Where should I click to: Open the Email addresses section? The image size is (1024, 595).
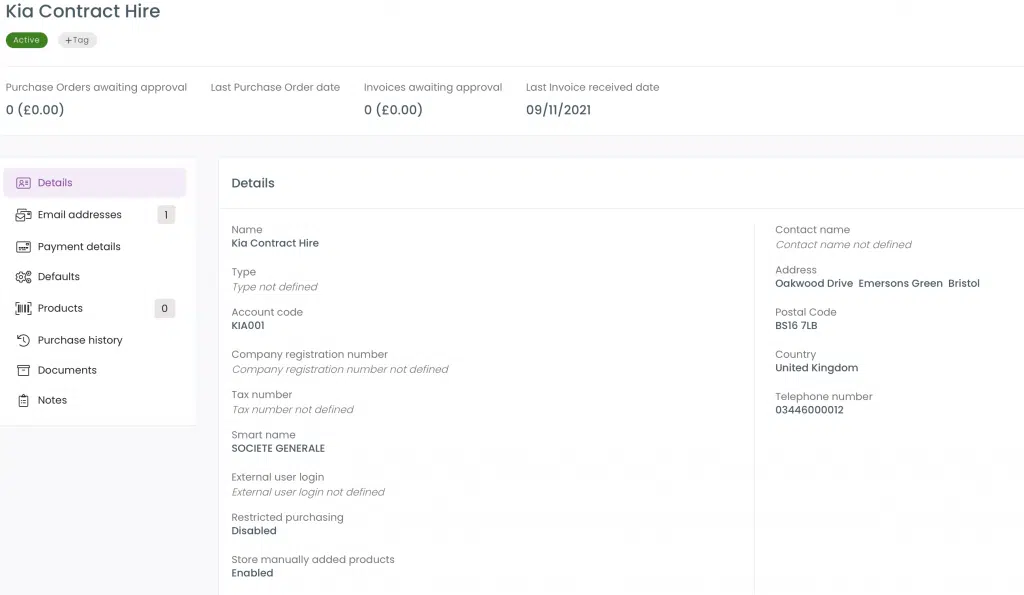(x=95, y=215)
